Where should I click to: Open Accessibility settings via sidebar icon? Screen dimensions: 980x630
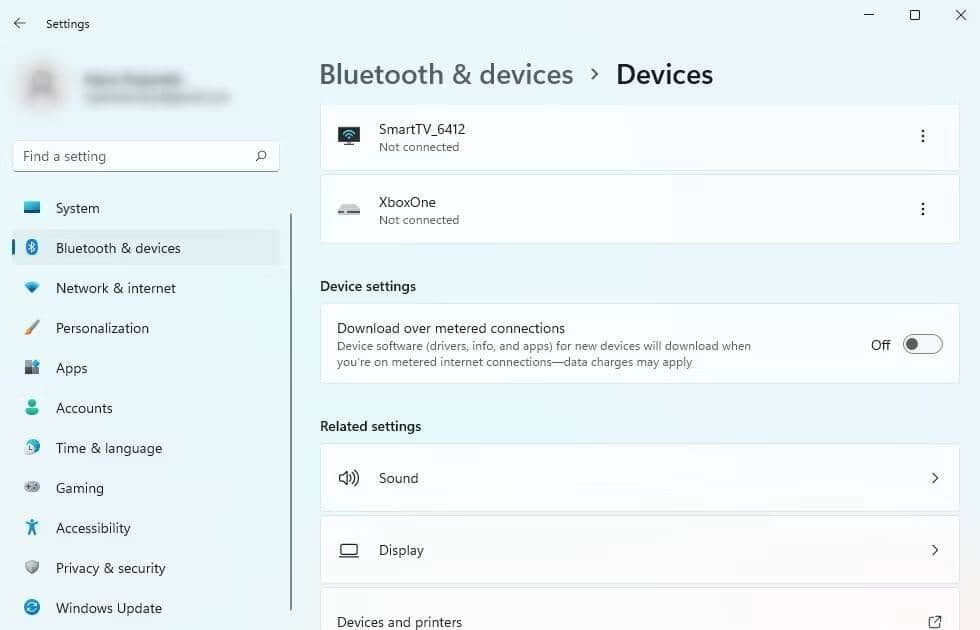click(33, 528)
